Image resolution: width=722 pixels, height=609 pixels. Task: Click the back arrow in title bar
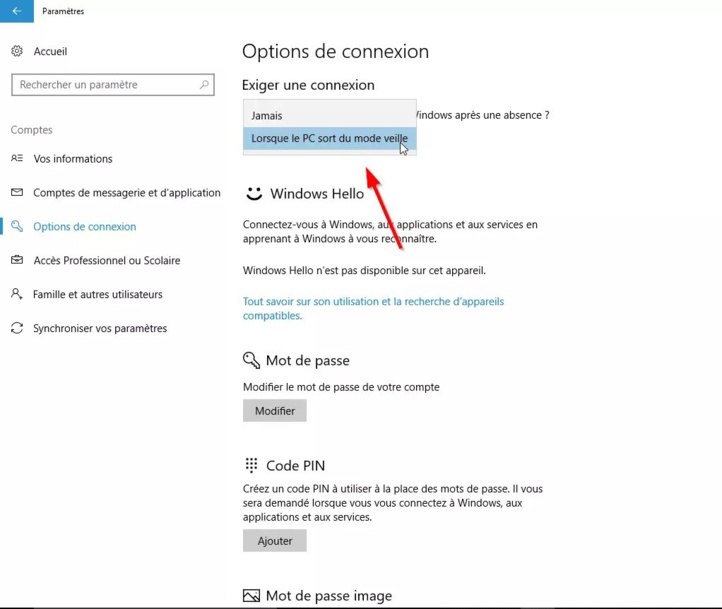16,11
